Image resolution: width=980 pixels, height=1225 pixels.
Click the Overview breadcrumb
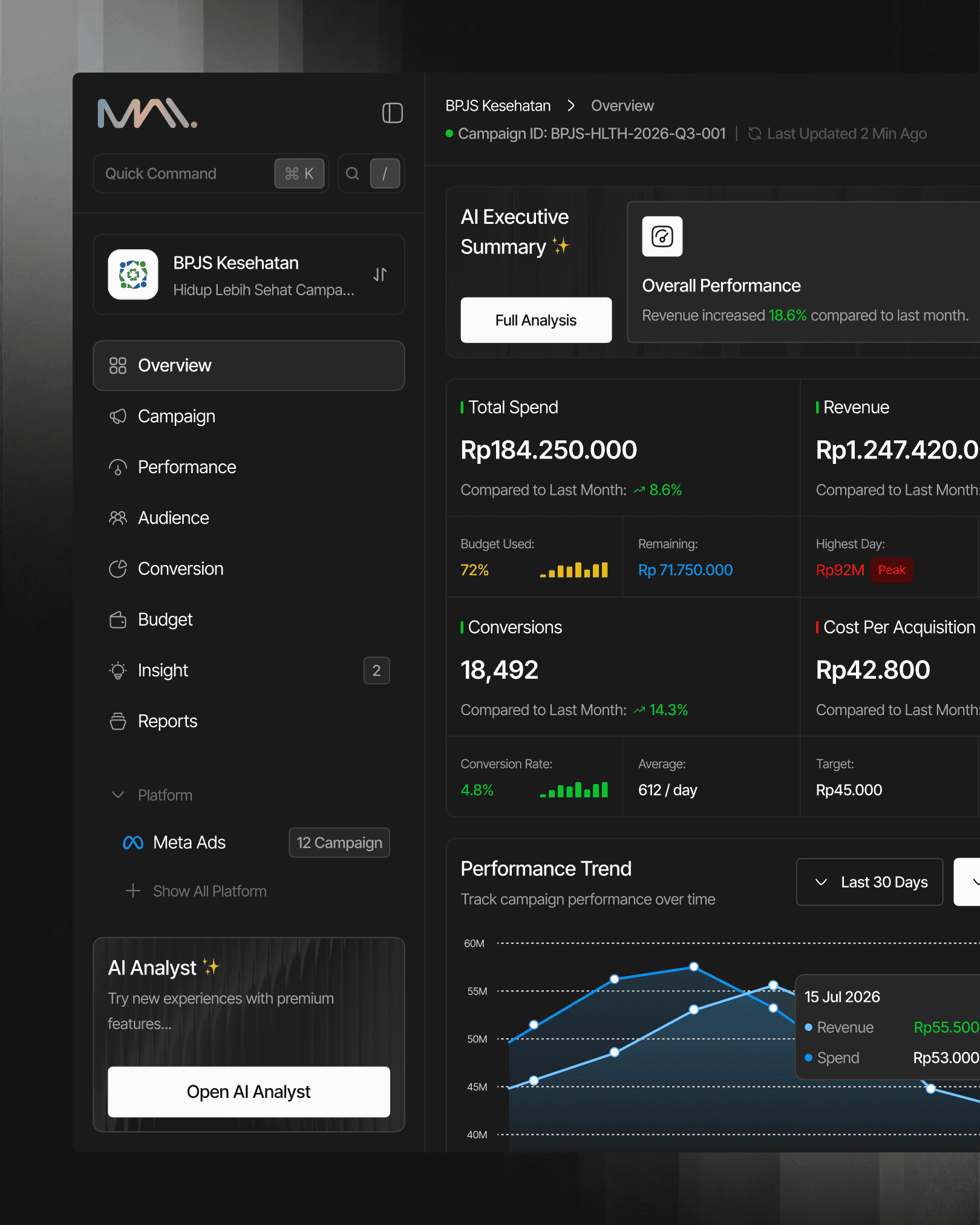click(622, 106)
